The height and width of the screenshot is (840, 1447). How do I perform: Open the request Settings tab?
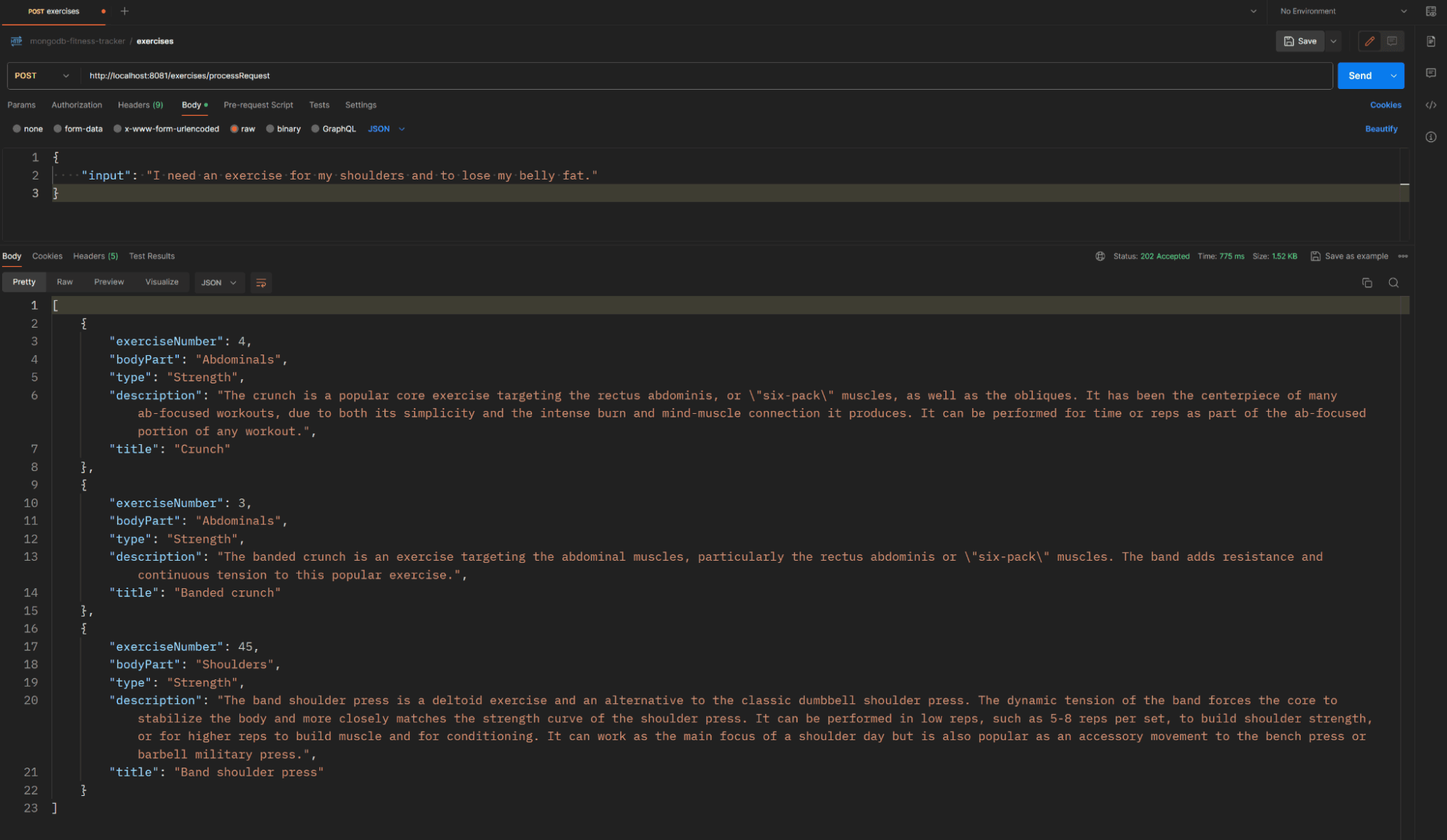point(360,105)
